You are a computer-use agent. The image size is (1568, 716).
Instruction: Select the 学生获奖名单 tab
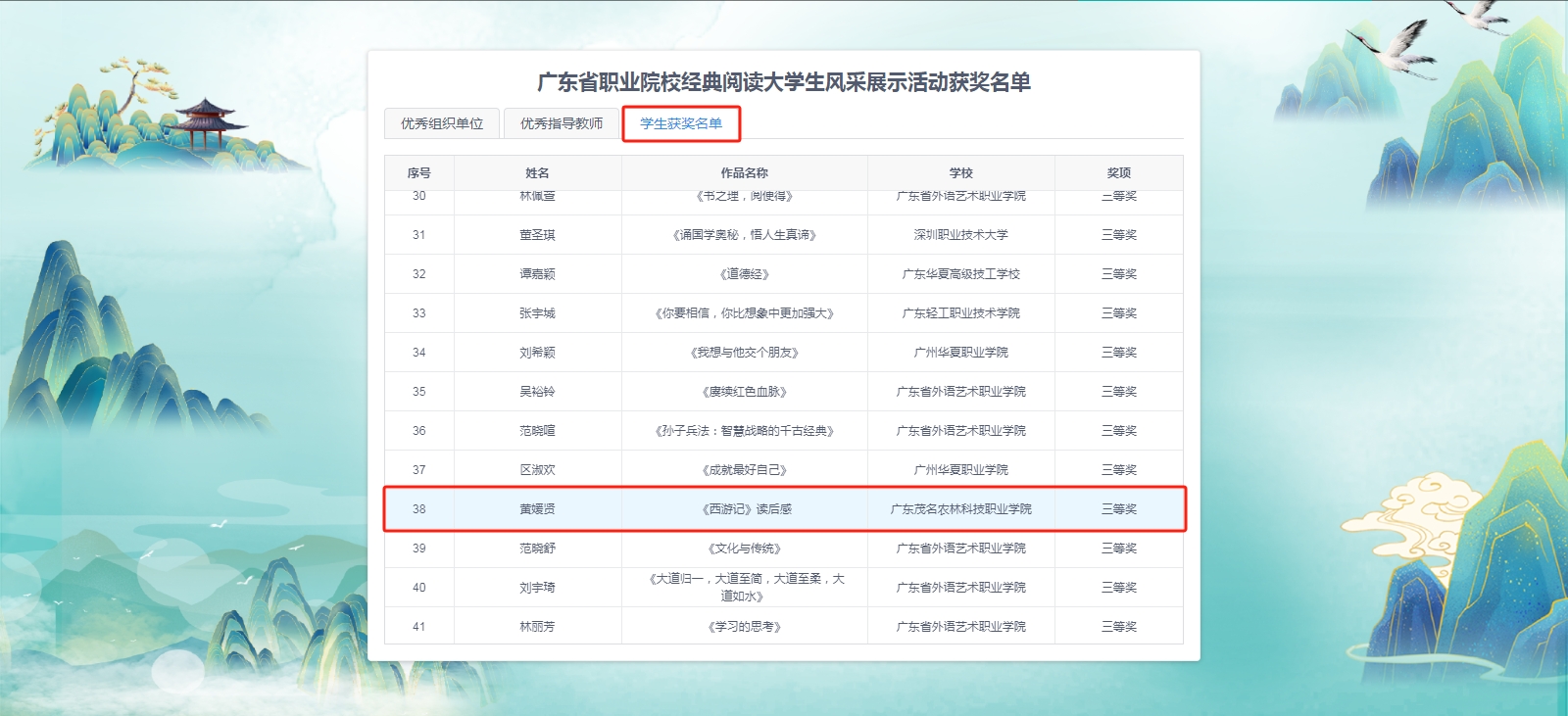681,123
